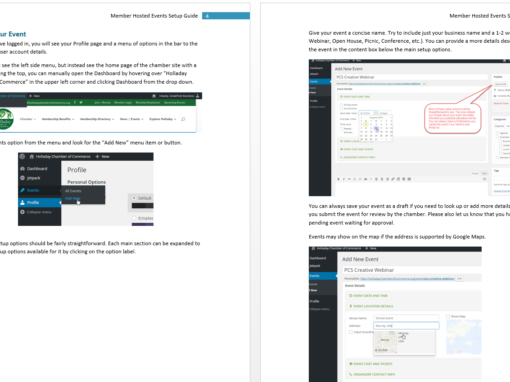Expand the Membership Directory dropdown menu

click(97, 119)
